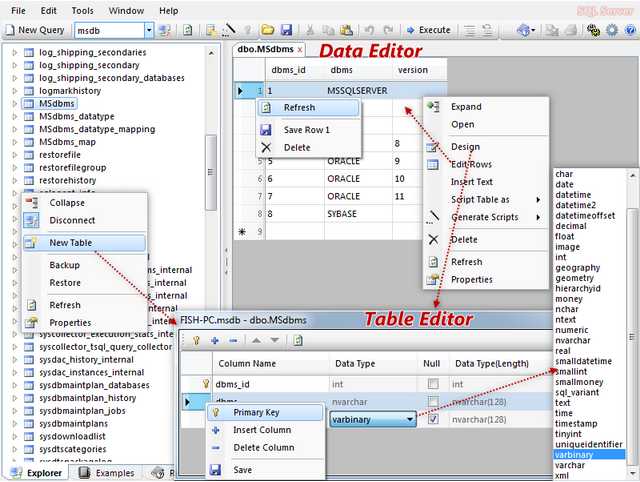Click the refresh document icon in main toolbar
640x482 pixels.
coord(187,30)
